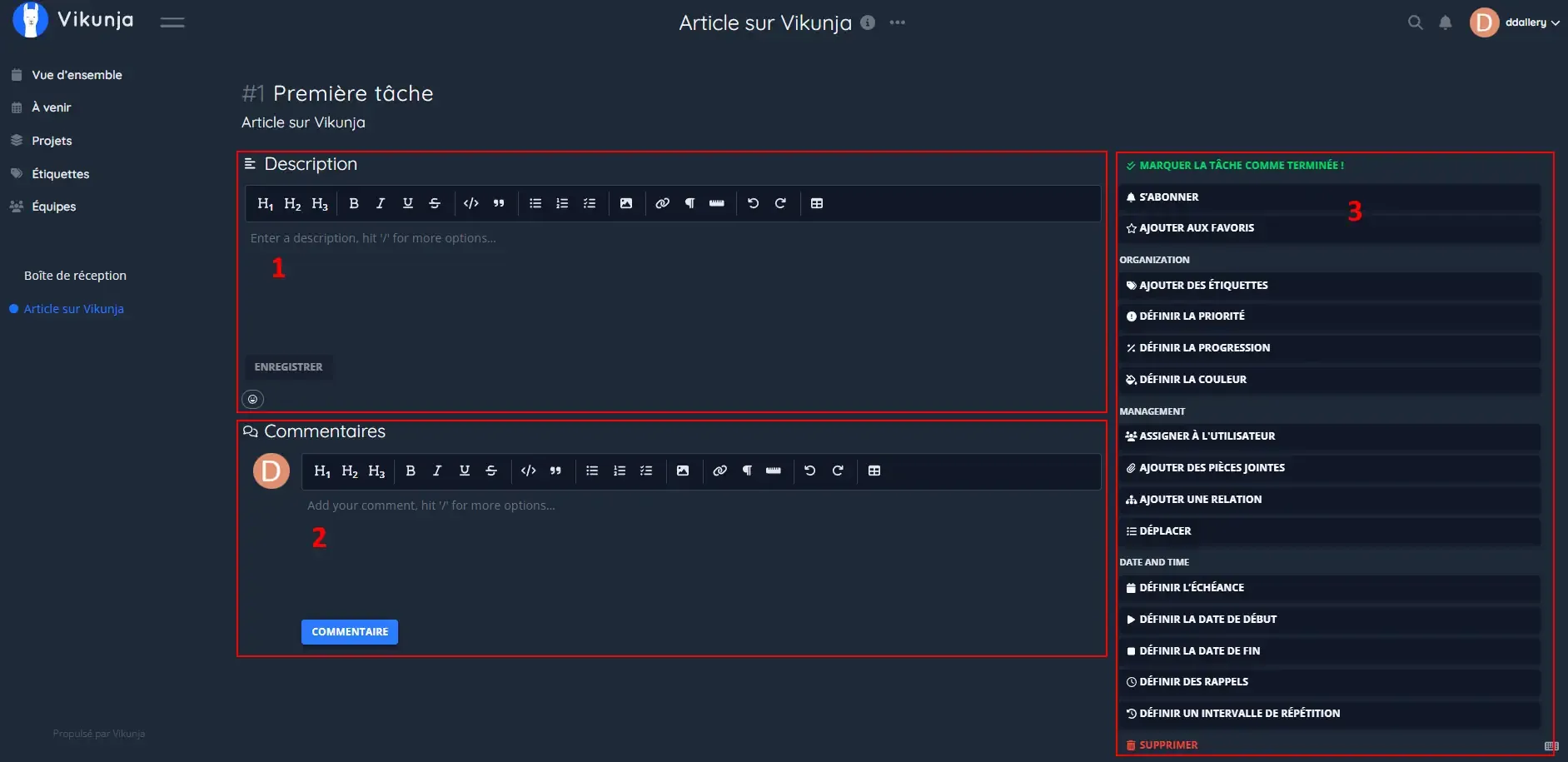The image size is (1568, 762).
Task: Toggle underline in Description editor
Action: (408, 203)
